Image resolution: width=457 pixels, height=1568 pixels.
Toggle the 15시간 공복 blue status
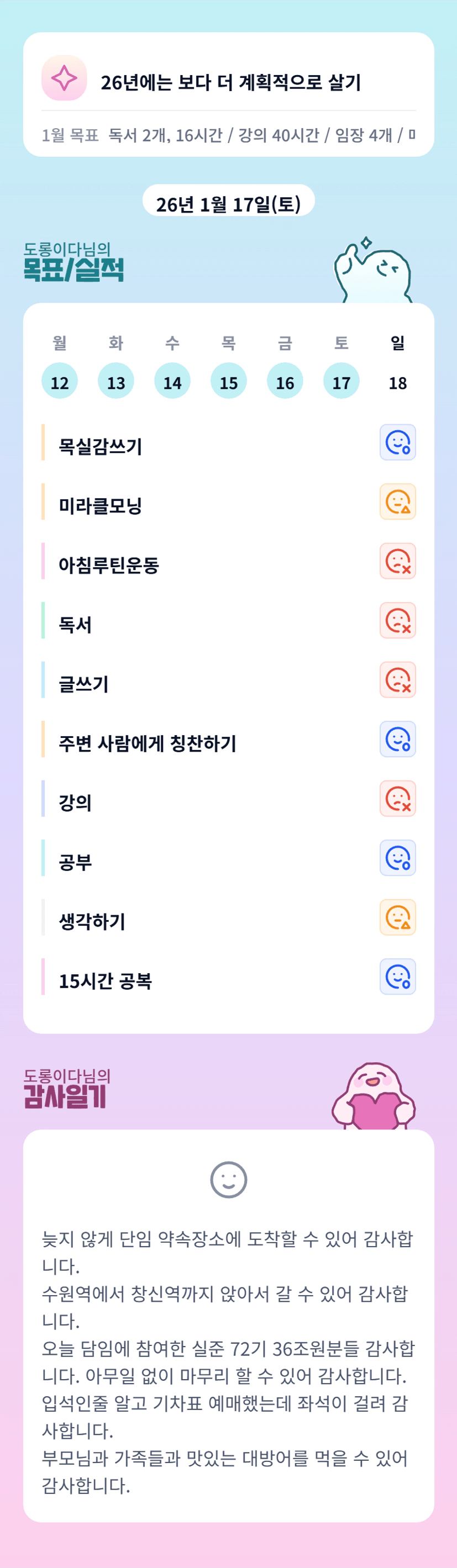pos(398,976)
